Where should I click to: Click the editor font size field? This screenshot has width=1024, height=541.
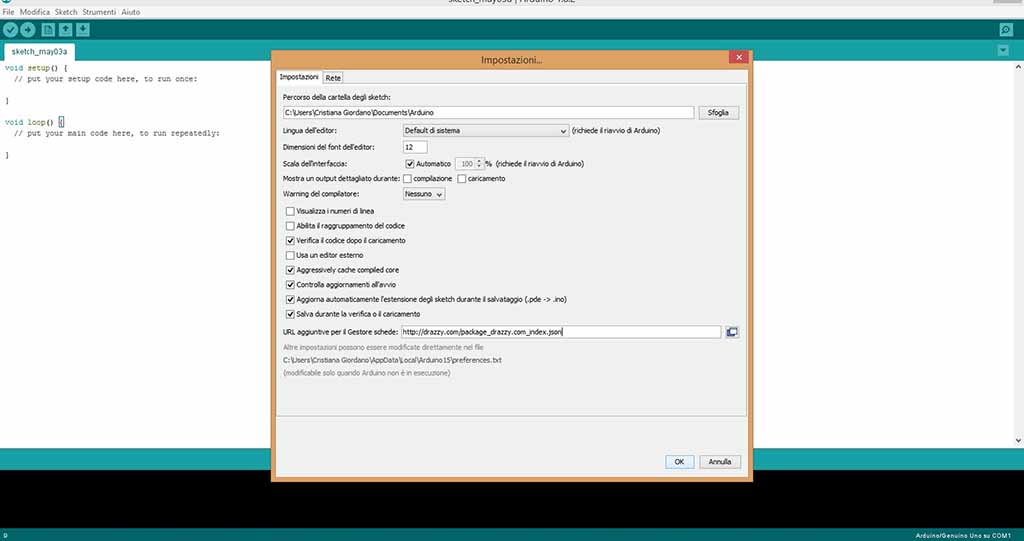click(x=415, y=147)
